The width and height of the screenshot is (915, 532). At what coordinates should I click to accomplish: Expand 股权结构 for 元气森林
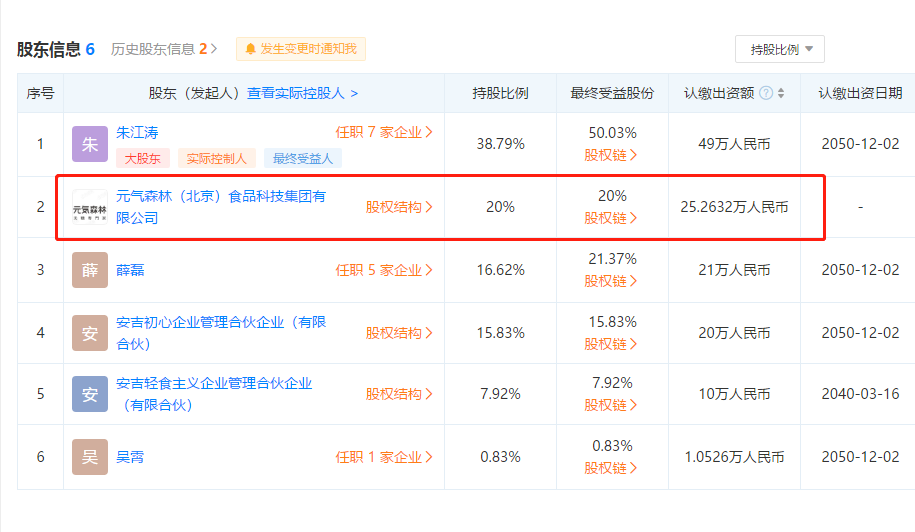399,207
